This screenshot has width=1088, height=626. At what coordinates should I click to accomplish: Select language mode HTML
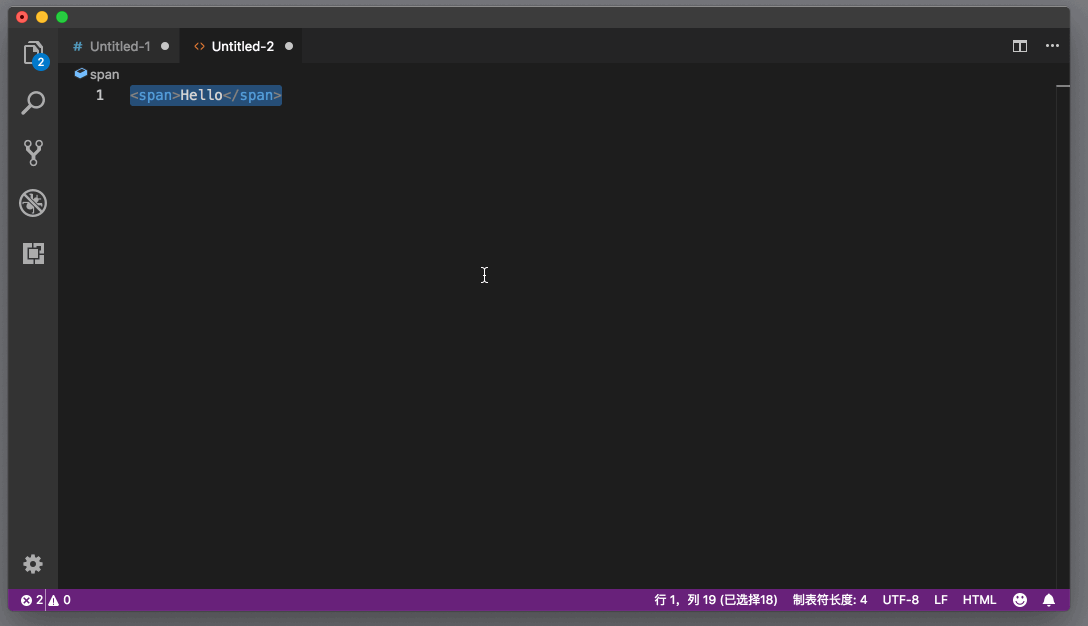[x=979, y=600]
